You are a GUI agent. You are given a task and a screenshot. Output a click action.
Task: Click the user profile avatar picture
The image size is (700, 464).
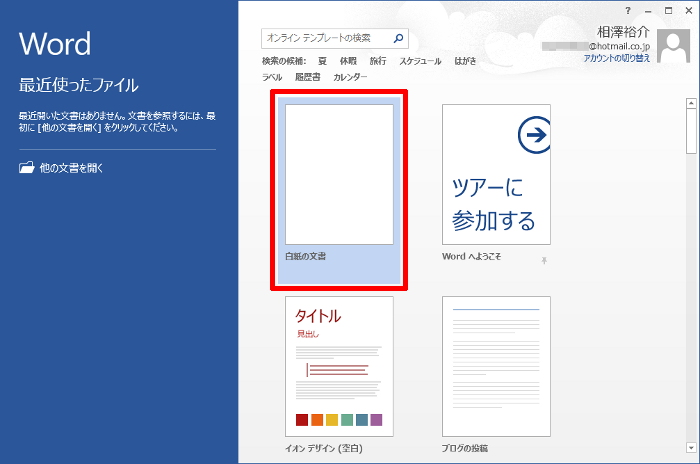pos(674,46)
